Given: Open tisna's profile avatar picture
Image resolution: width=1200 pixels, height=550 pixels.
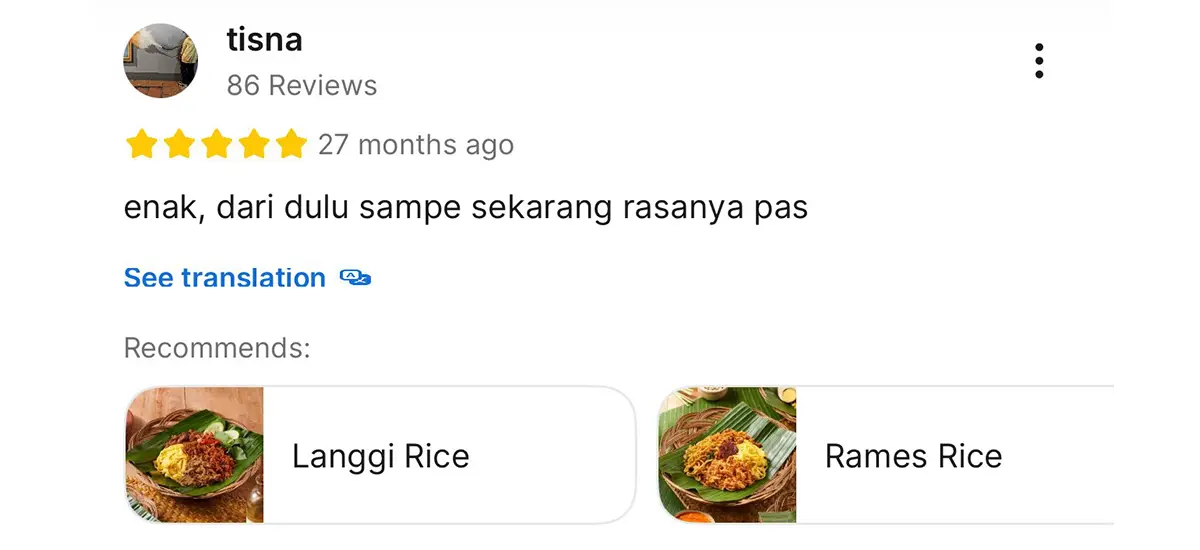Looking at the screenshot, I should (160, 61).
